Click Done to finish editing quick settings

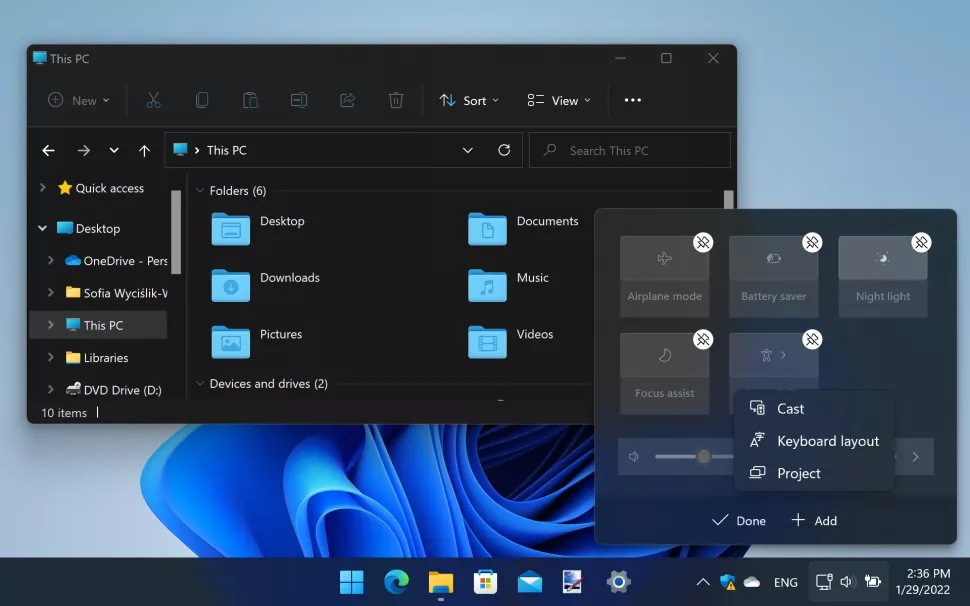click(739, 521)
